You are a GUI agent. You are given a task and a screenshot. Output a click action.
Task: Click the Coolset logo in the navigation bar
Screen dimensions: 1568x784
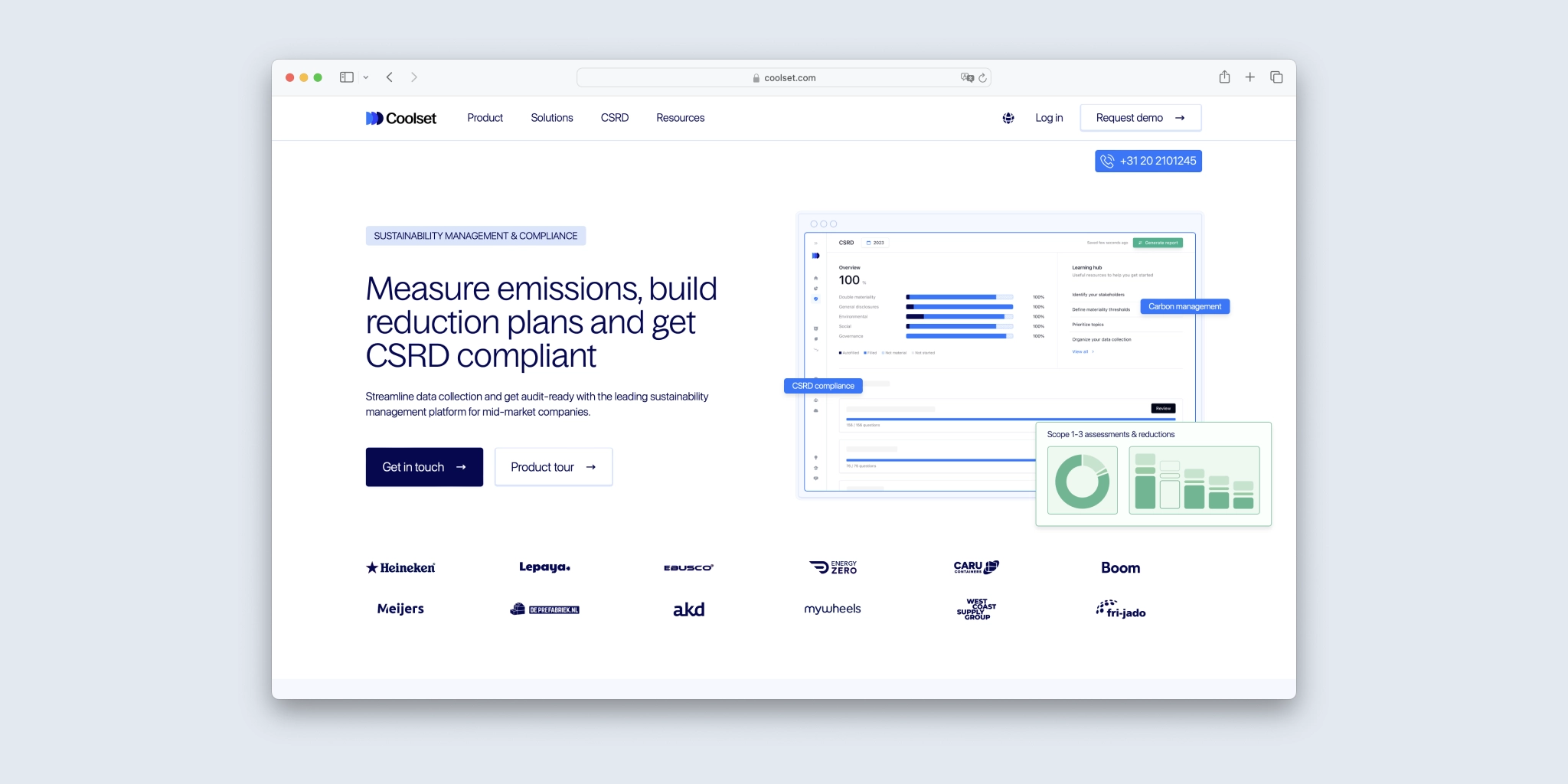400,117
